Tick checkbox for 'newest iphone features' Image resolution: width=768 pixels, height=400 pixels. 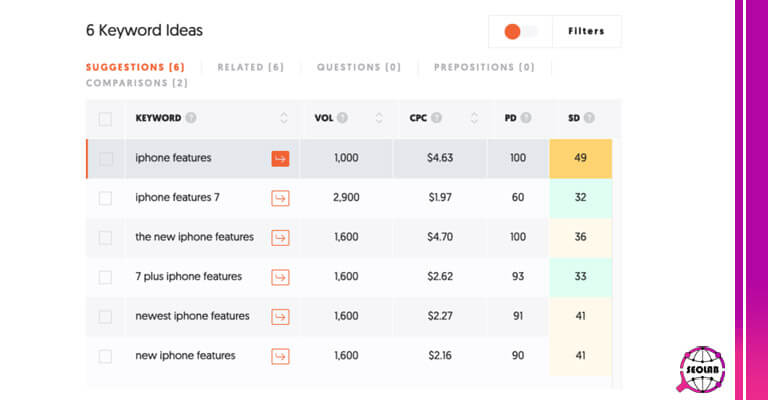click(x=105, y=317)
